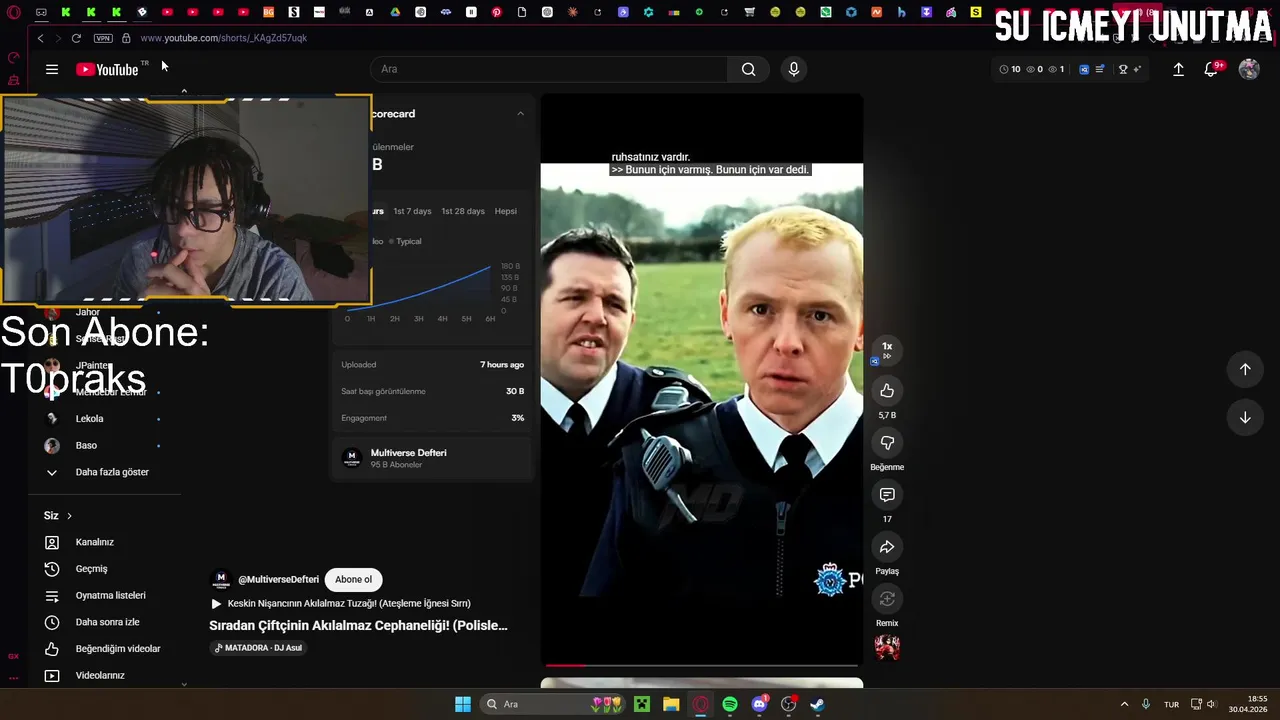Go to YouTube home via logo
1280x720 pixels.
(x=107, y=69)
